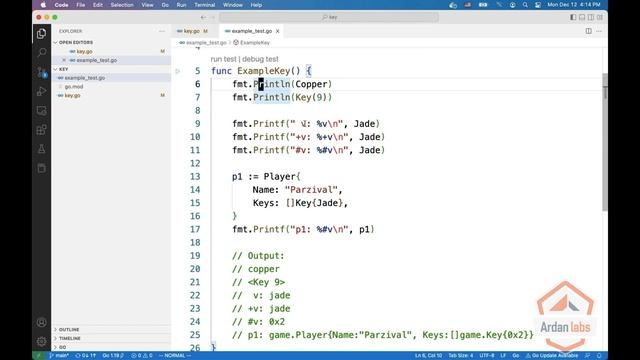
Task: Open the Remote Explorer view
Action: coord(41,111)
